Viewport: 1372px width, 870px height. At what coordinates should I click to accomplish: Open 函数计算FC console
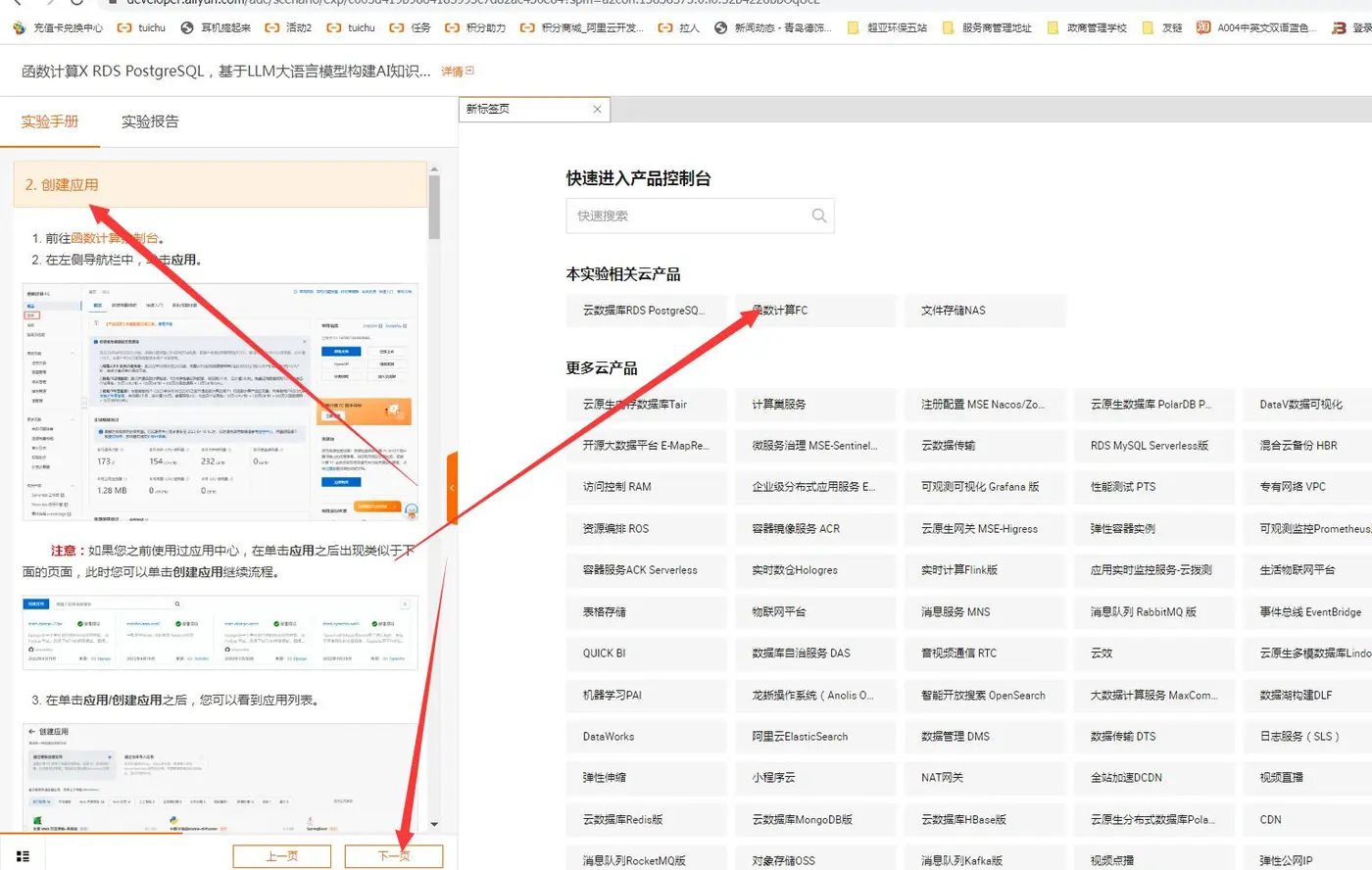(x=815, y=311)
